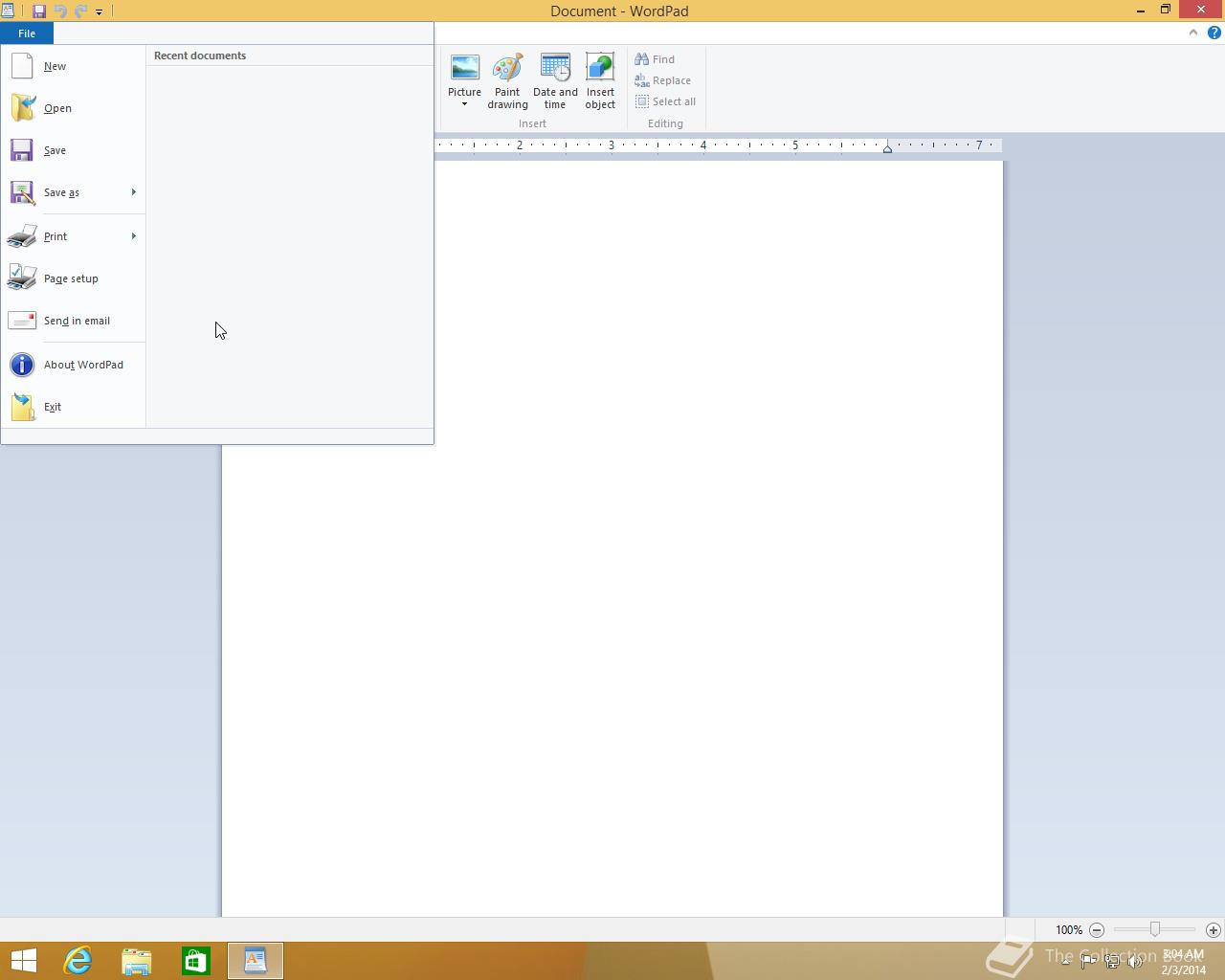The height and width of the screenshot is (980, 1225).
Task: Click the WordPad taskbar button
Action: coord(256,961)
